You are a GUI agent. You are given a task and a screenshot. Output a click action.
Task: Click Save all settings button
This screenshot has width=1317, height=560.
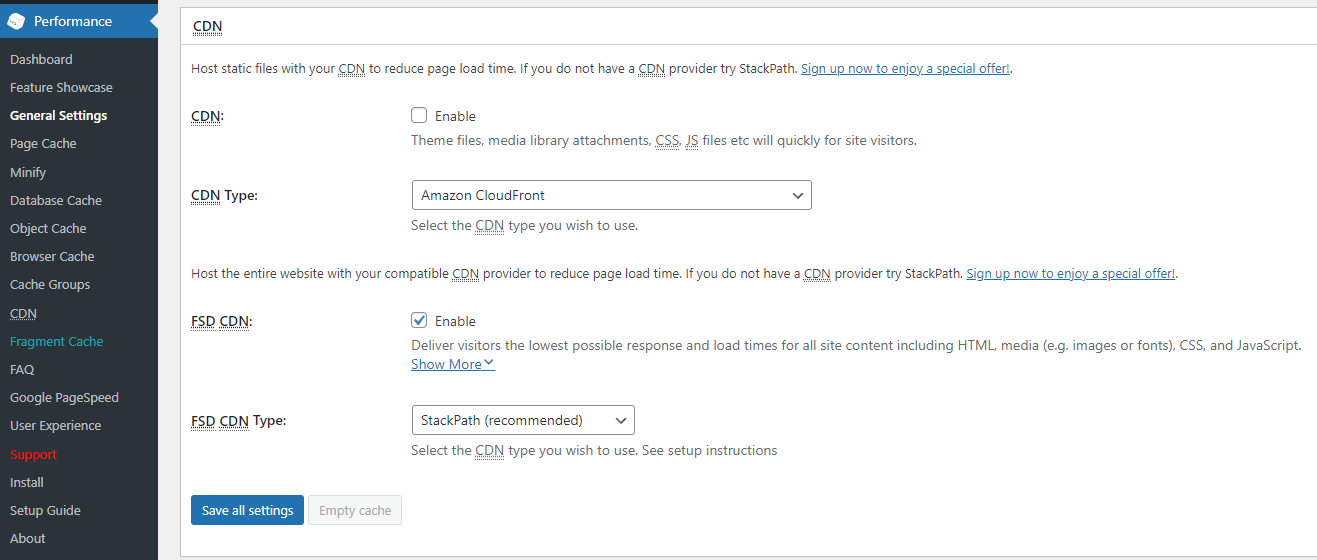pos(247,510)
